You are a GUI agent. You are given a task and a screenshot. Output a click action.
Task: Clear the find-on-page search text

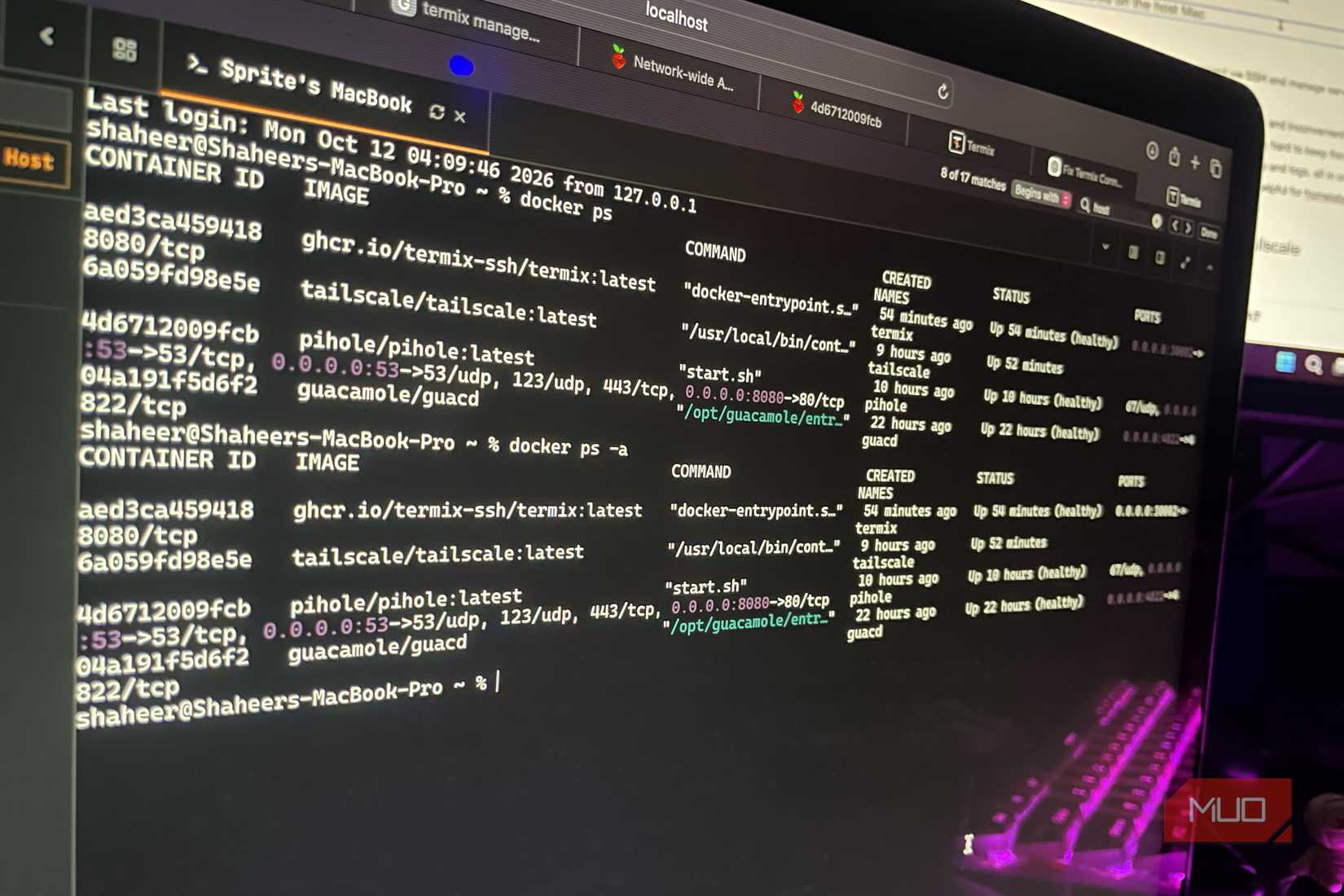(1156, 221)
